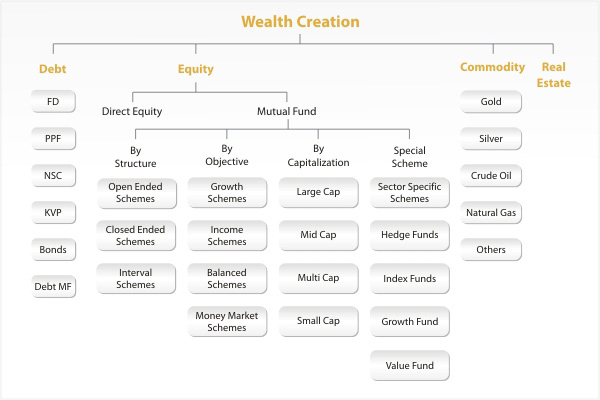Select the Natural Gas box

pos(491,212)
